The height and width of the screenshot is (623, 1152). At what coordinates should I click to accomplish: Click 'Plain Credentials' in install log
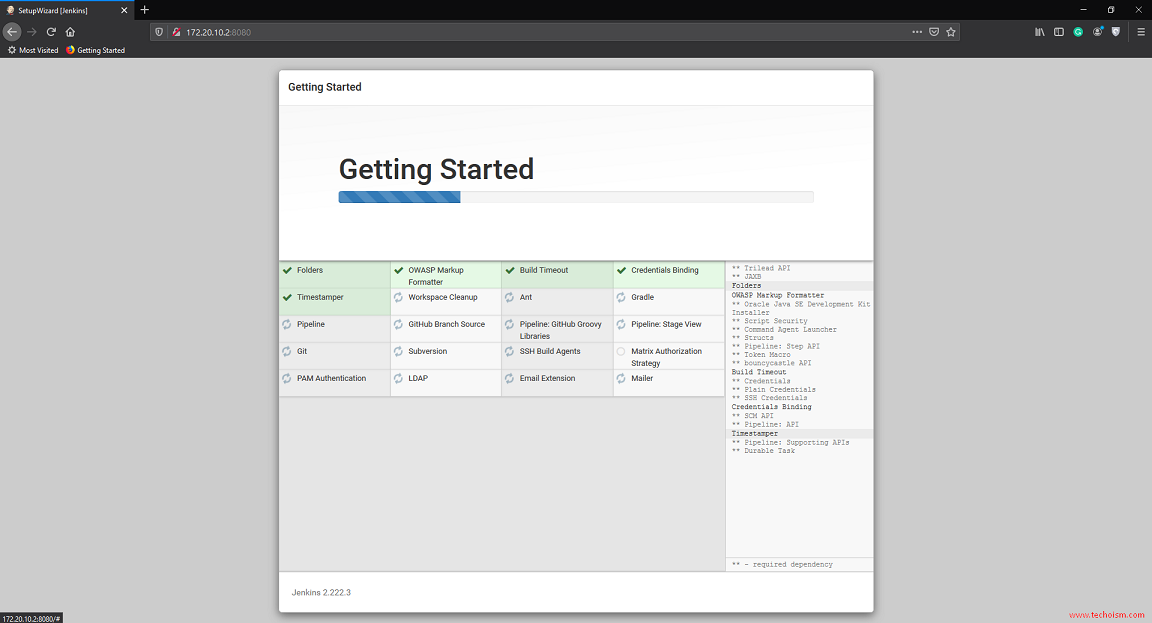tap(774, 389)
